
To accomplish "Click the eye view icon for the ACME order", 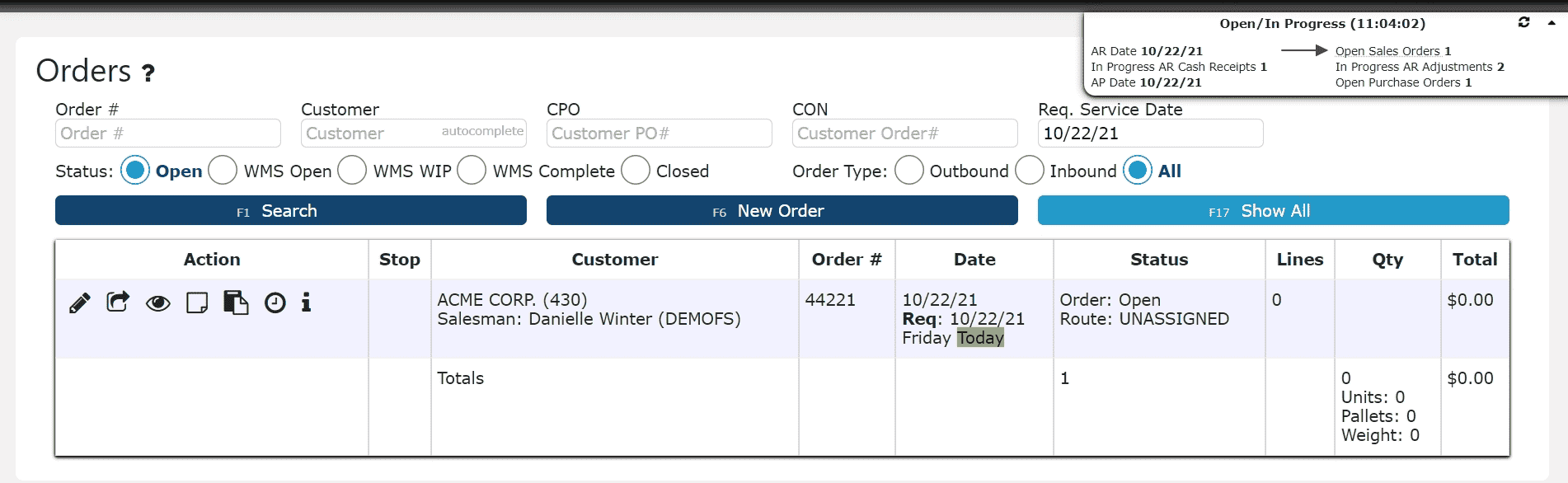I will [x=157, y=303].
